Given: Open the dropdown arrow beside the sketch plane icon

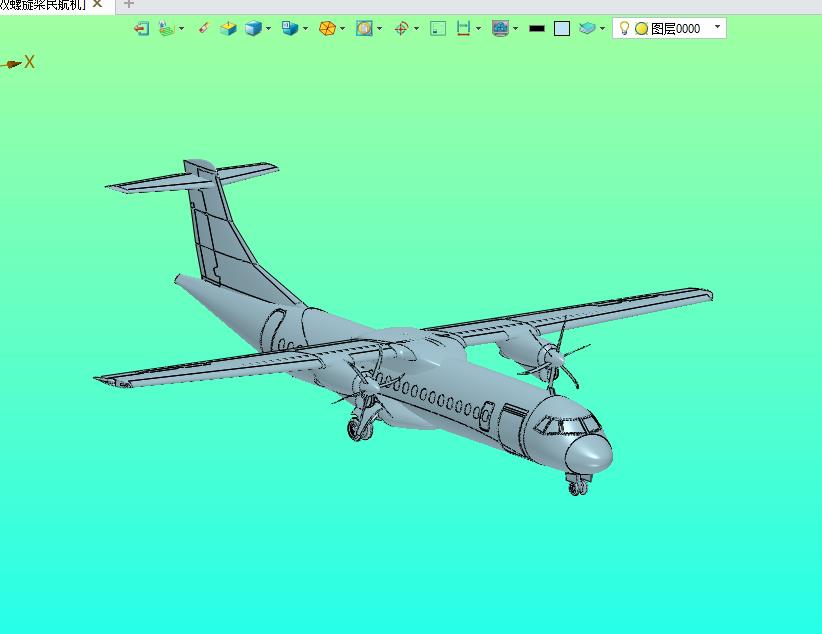Looking at the screenshot, I should point(181,28).
